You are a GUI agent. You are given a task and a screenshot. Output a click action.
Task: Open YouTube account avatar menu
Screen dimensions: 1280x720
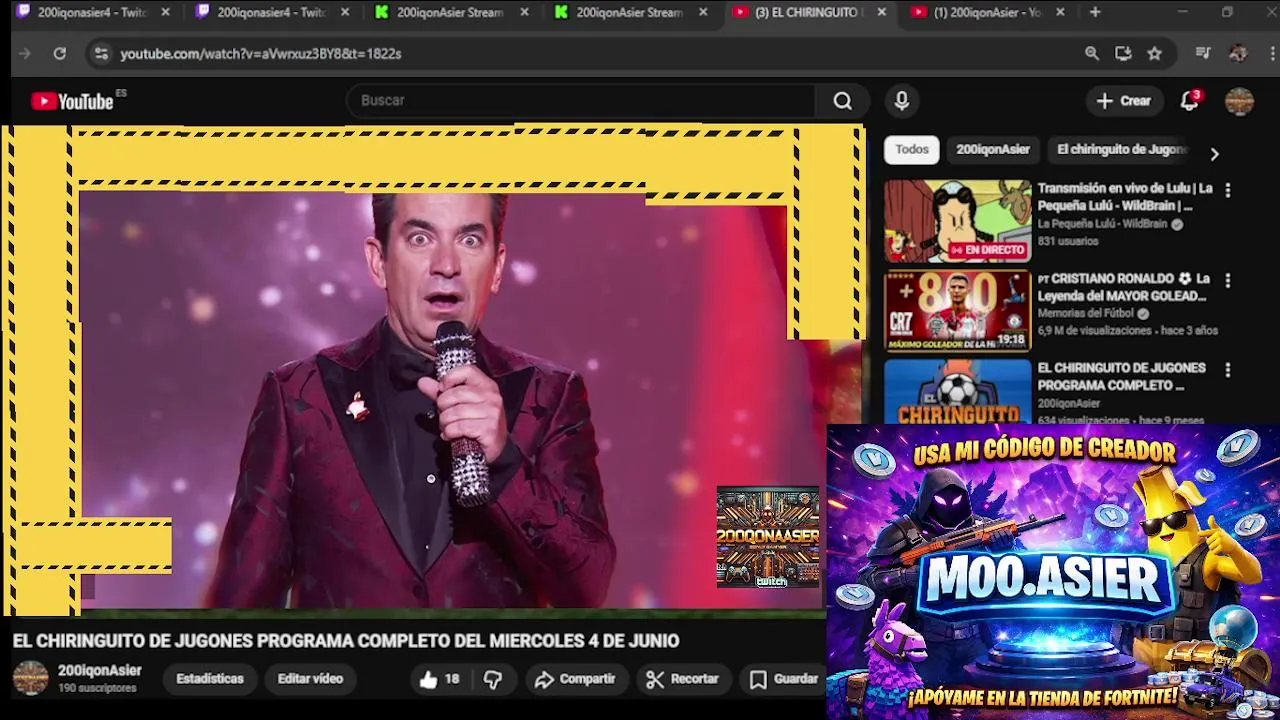pos(1239,101)
